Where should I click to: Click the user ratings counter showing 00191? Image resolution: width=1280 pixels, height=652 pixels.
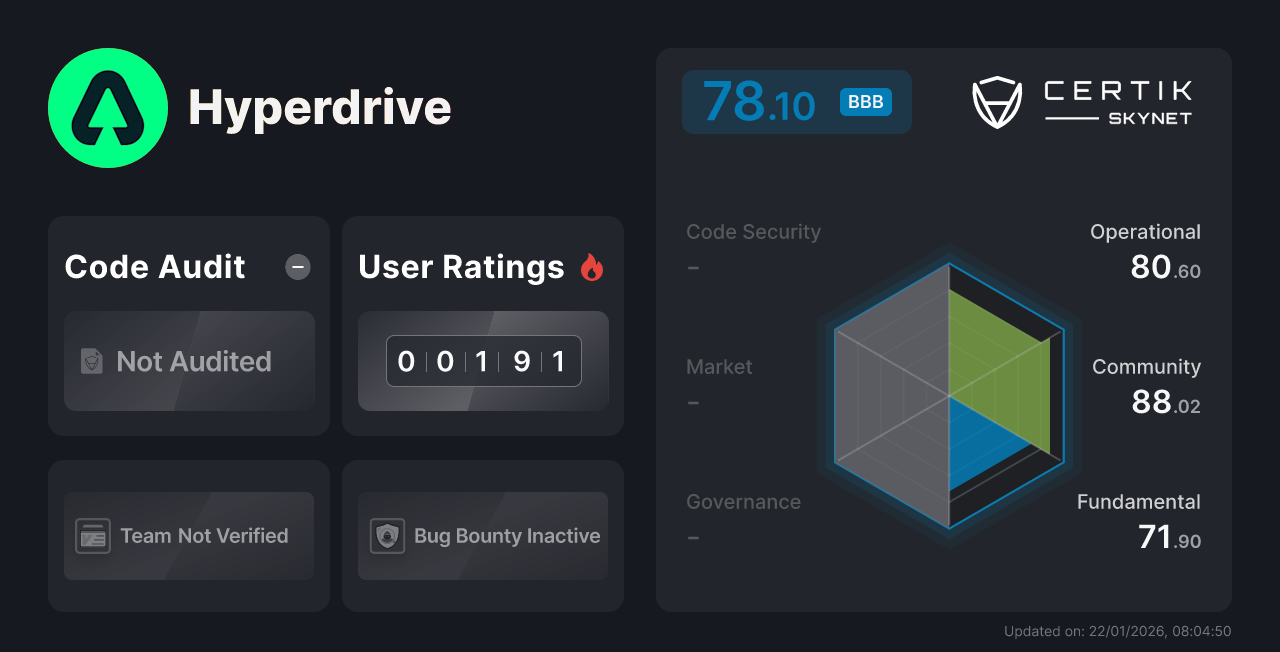pos(483,361)
